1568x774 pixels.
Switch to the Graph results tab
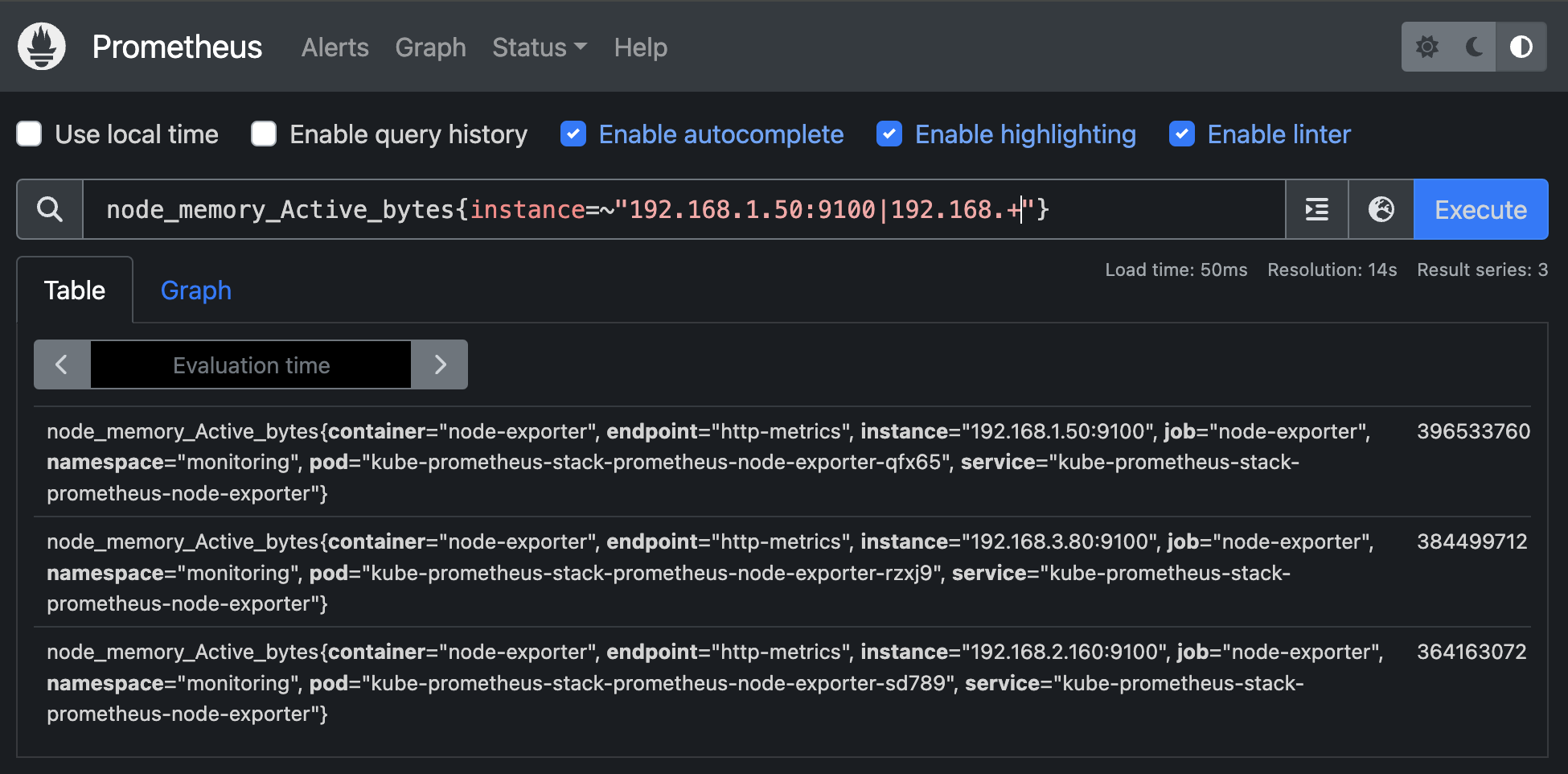pyautogui.click(x=196, y=290)
